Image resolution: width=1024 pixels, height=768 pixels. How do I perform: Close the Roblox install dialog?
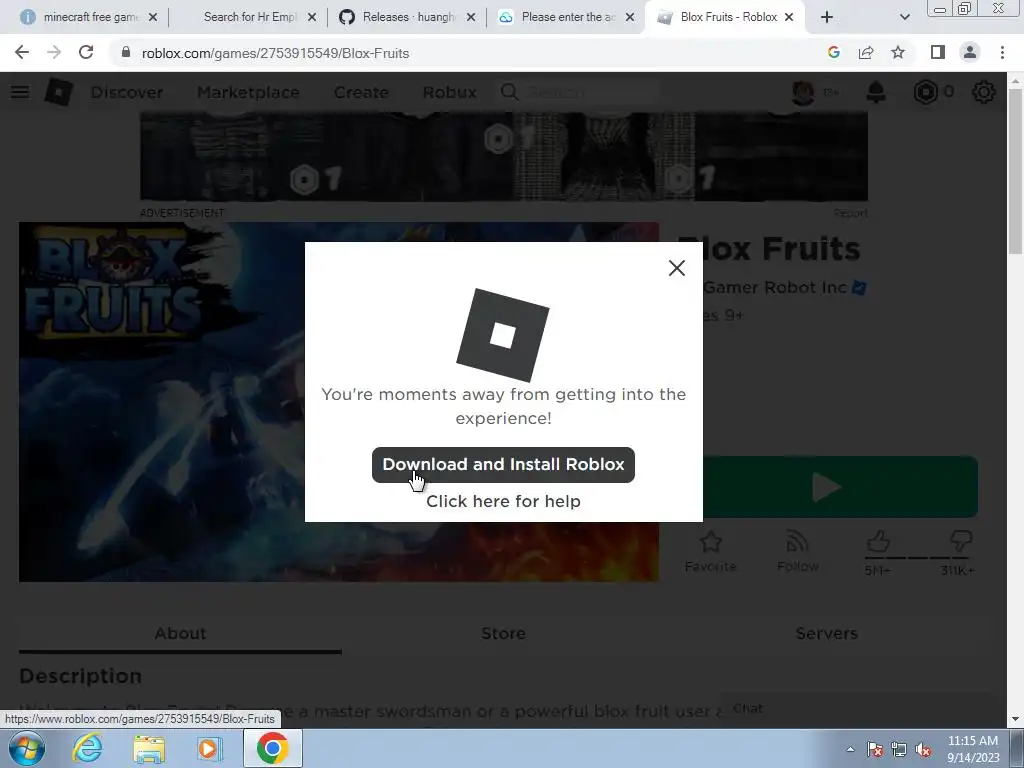coord(677,268)
